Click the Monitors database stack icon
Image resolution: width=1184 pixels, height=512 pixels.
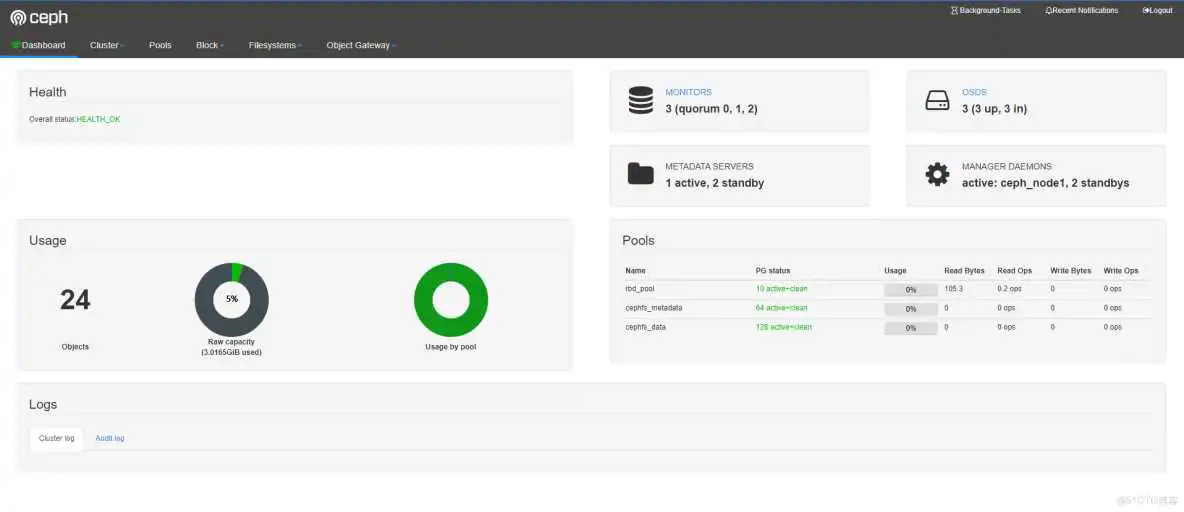coord(640,100)
